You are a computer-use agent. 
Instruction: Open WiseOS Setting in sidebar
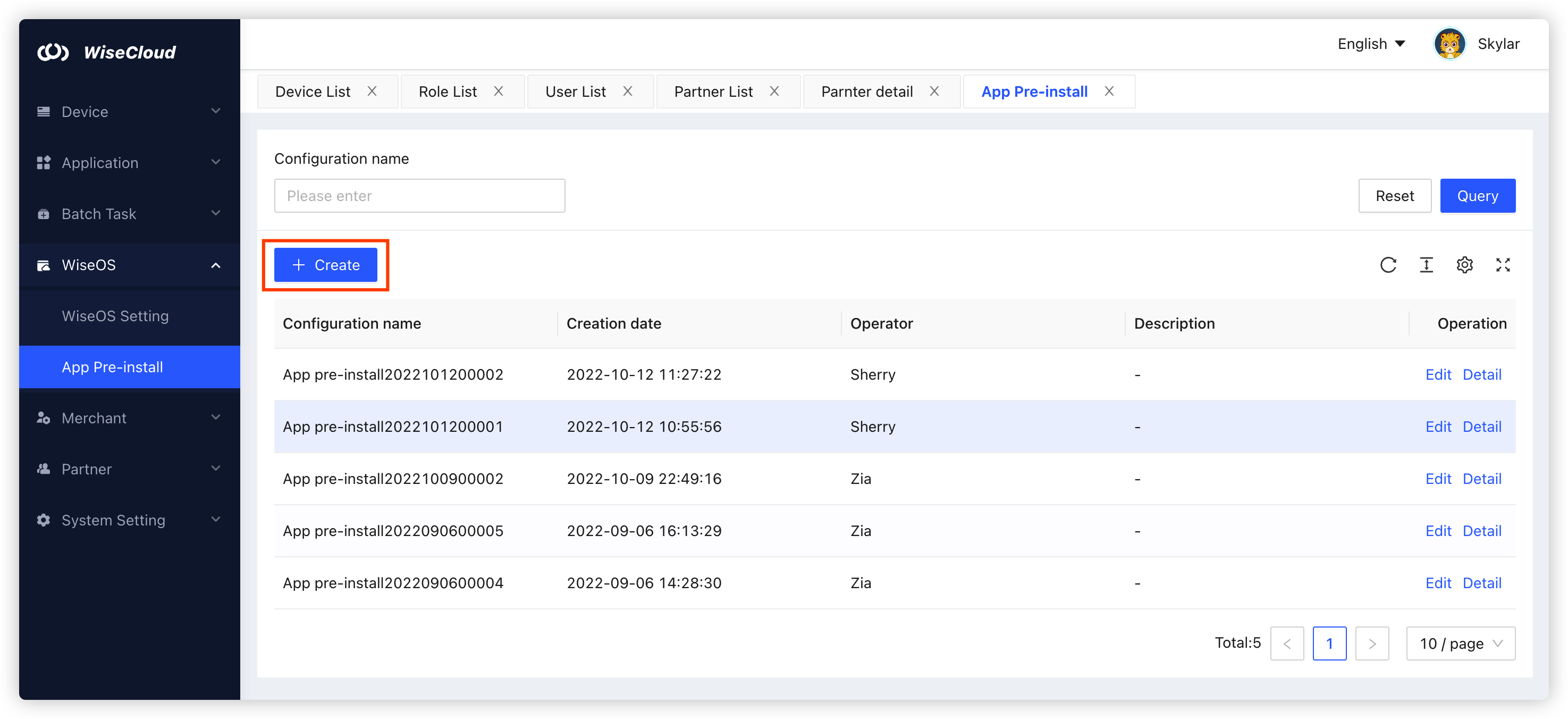click(x=115, y=316)
